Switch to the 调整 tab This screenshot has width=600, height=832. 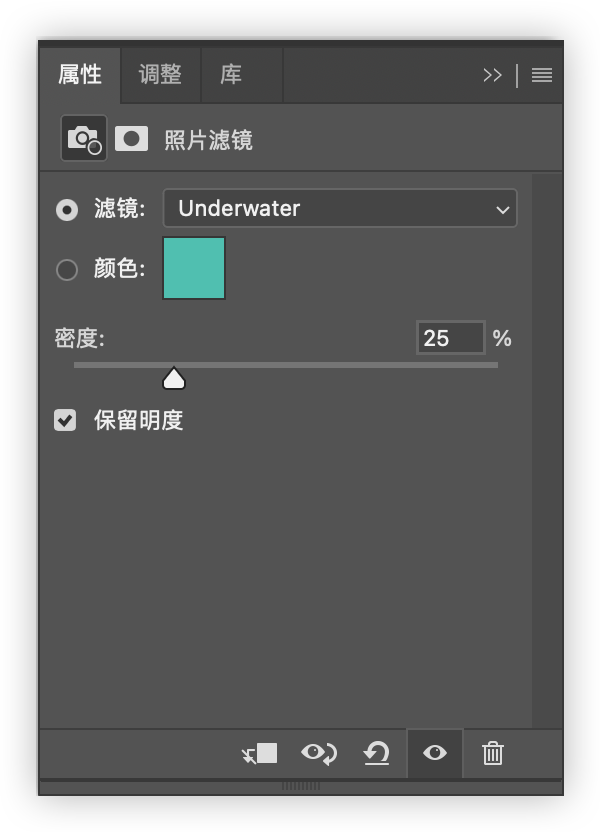[x=160, y=75]
